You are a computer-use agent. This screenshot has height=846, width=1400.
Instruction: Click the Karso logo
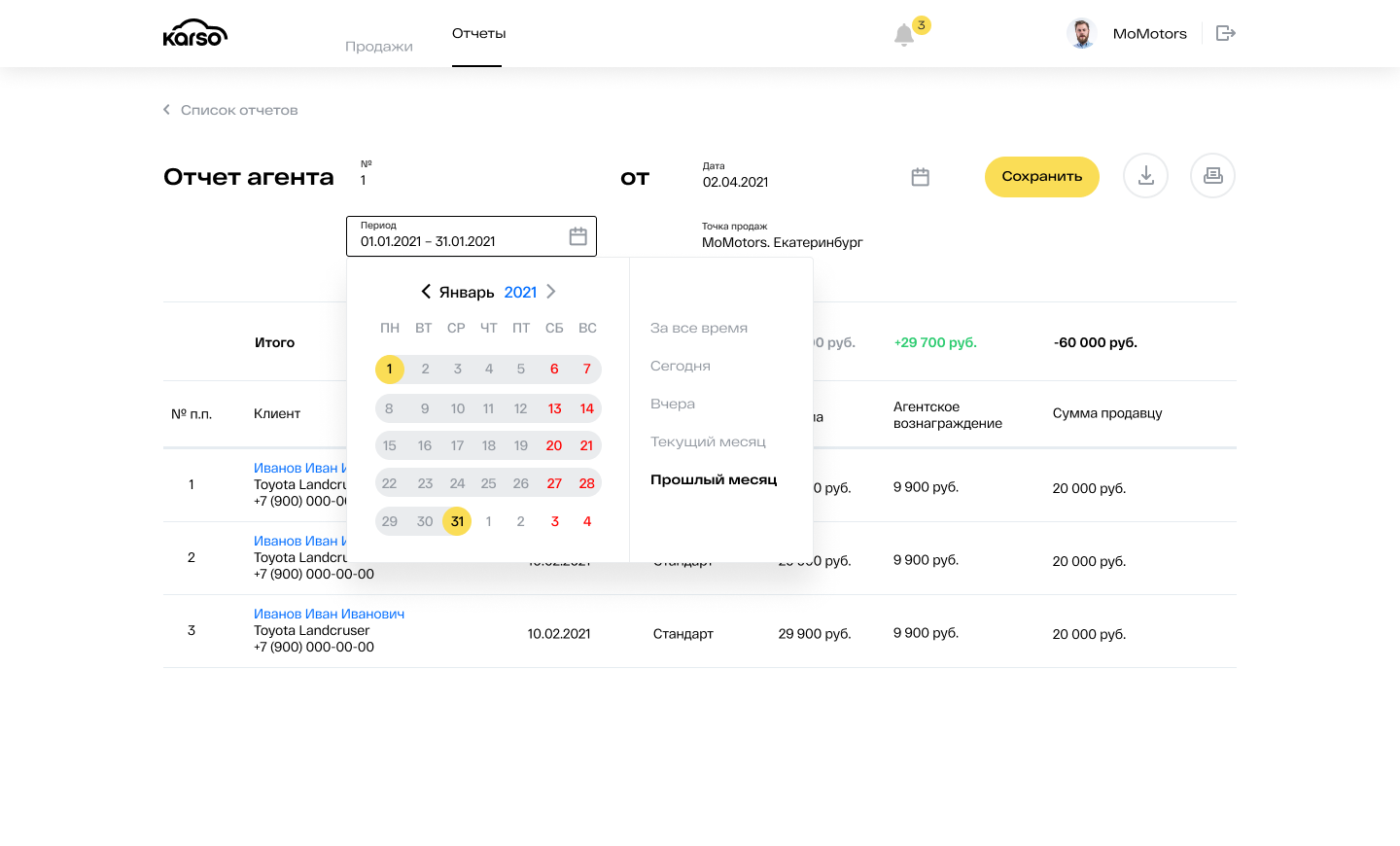coord(195,33)
